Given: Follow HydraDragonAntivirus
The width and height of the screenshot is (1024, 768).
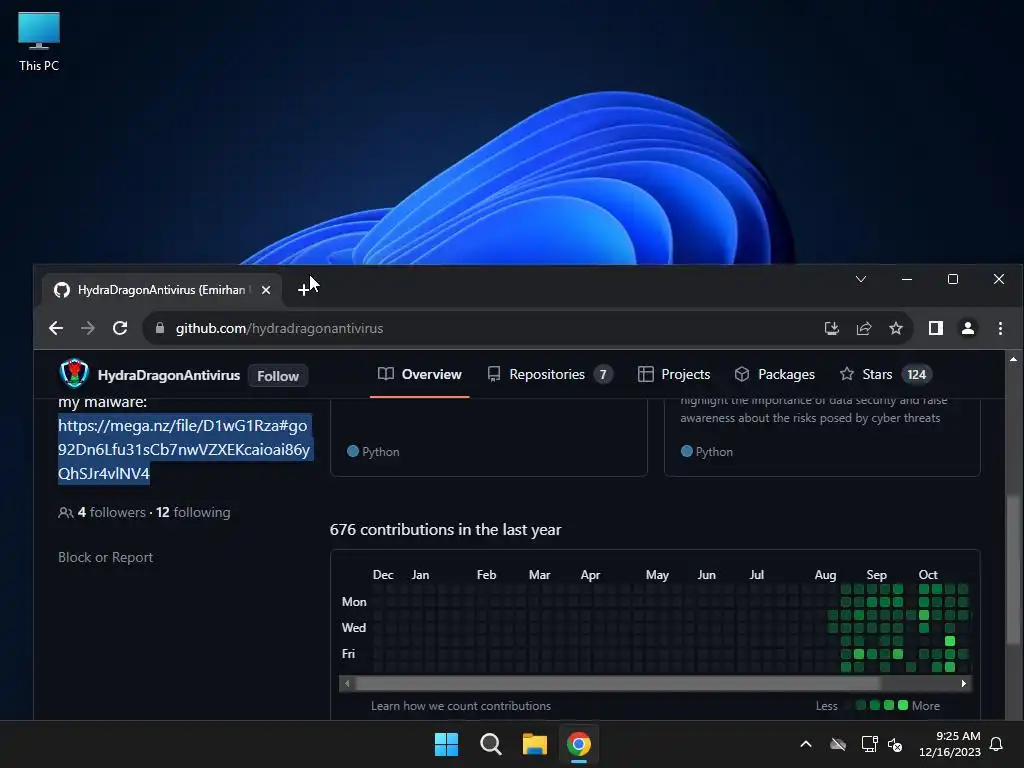Looking at the screenshot, I should 278,376.
